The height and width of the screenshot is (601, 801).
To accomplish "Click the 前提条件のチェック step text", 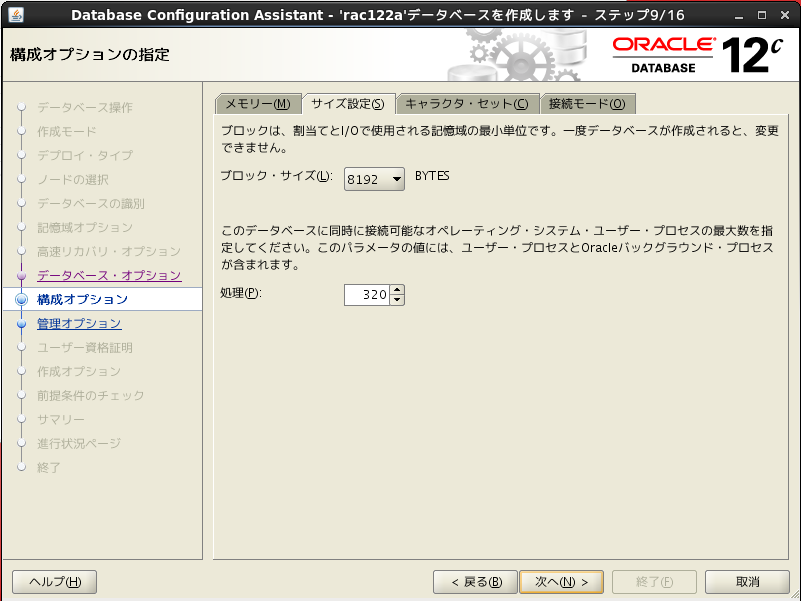I will pos(91,396).
